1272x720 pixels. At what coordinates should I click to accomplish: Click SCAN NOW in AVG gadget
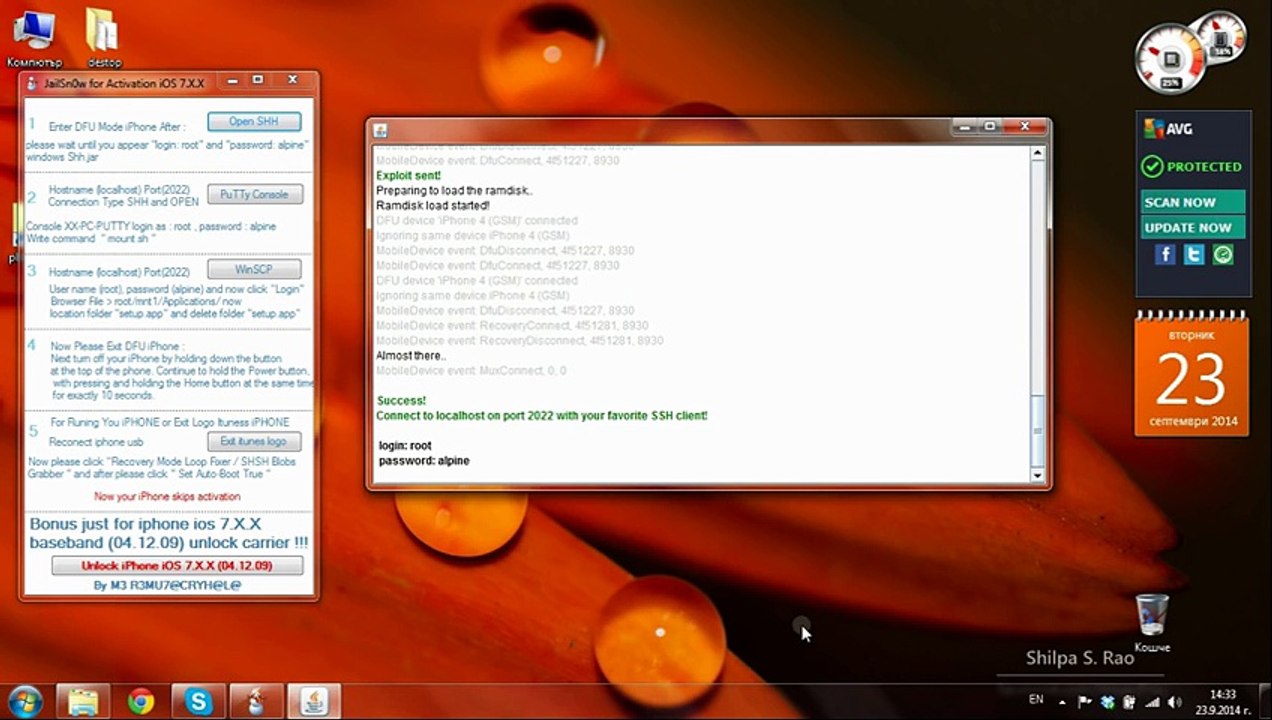tap(1192, 202)
